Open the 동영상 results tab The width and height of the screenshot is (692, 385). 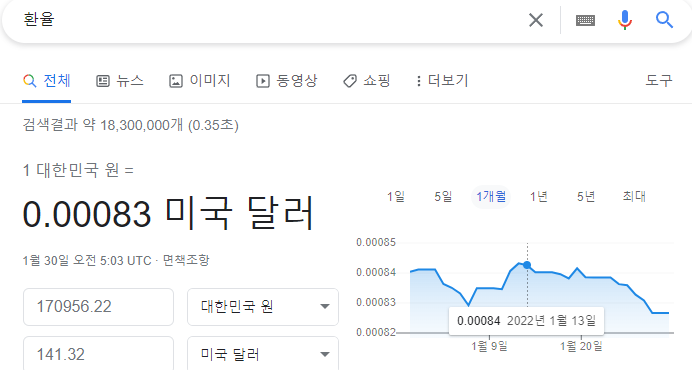286,81
